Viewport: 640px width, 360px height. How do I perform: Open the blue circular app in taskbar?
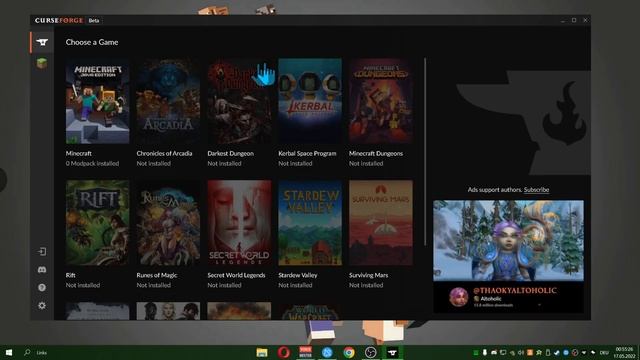[x=327, y=352]
